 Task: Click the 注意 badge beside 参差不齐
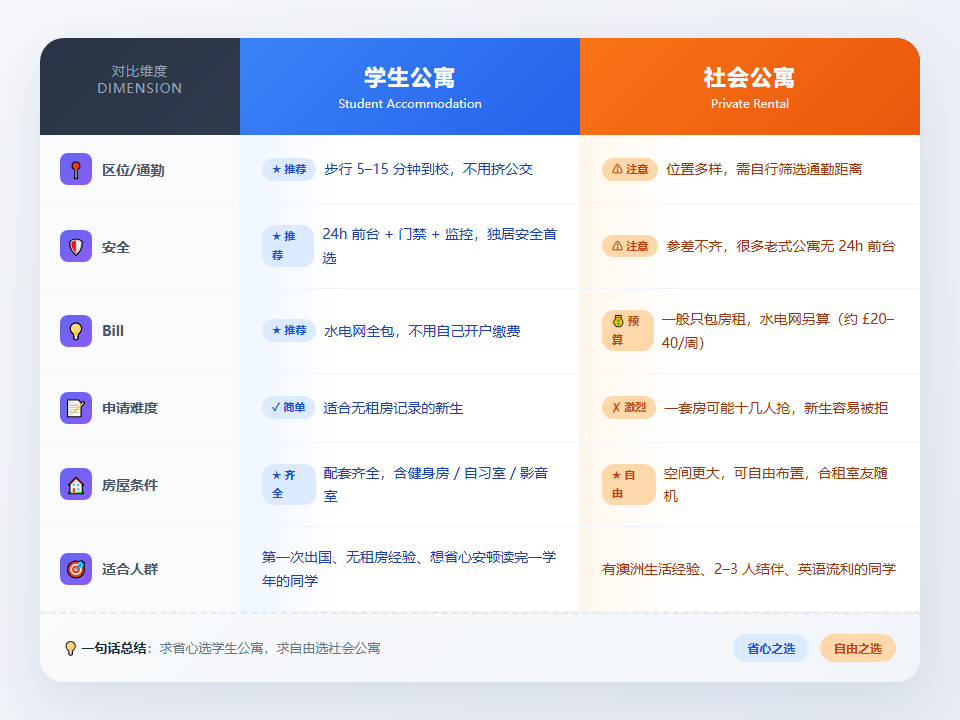tap(630, 246)
